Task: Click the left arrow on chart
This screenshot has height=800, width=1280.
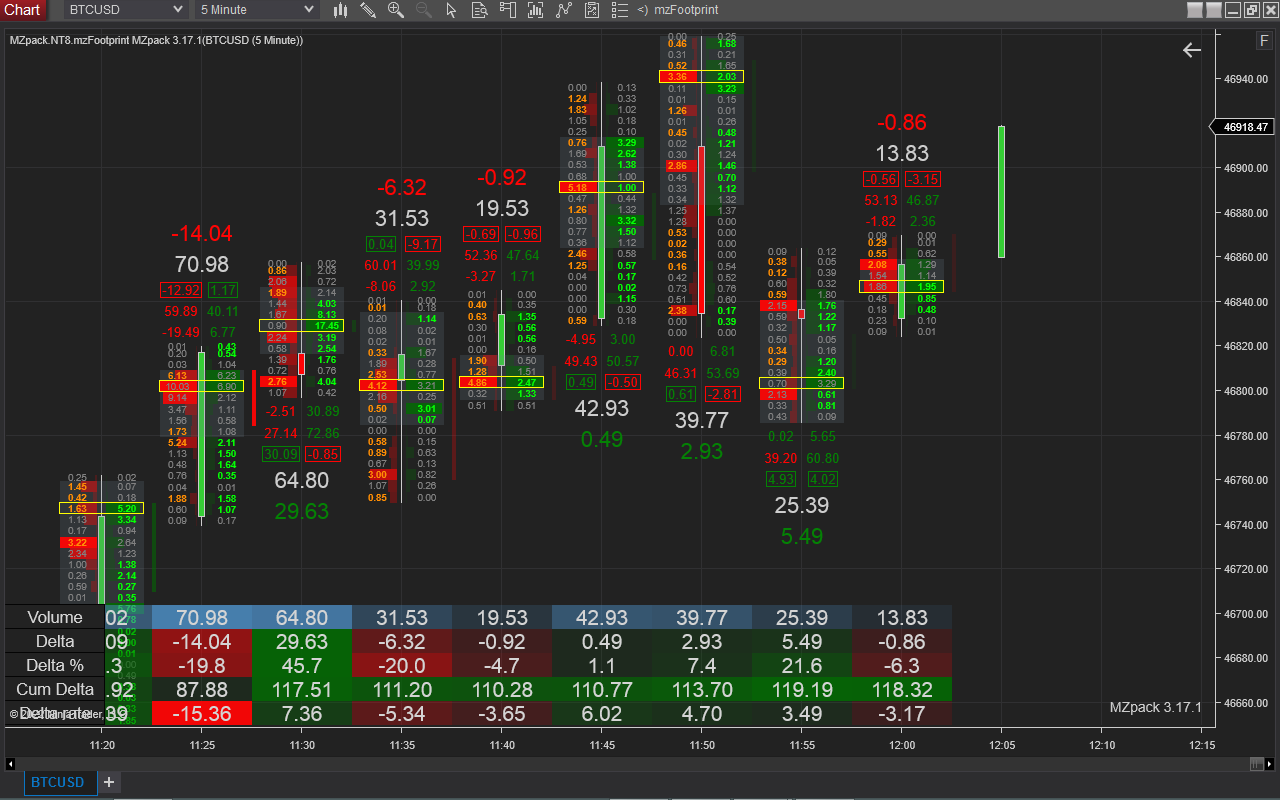Action: [1191, 50]
